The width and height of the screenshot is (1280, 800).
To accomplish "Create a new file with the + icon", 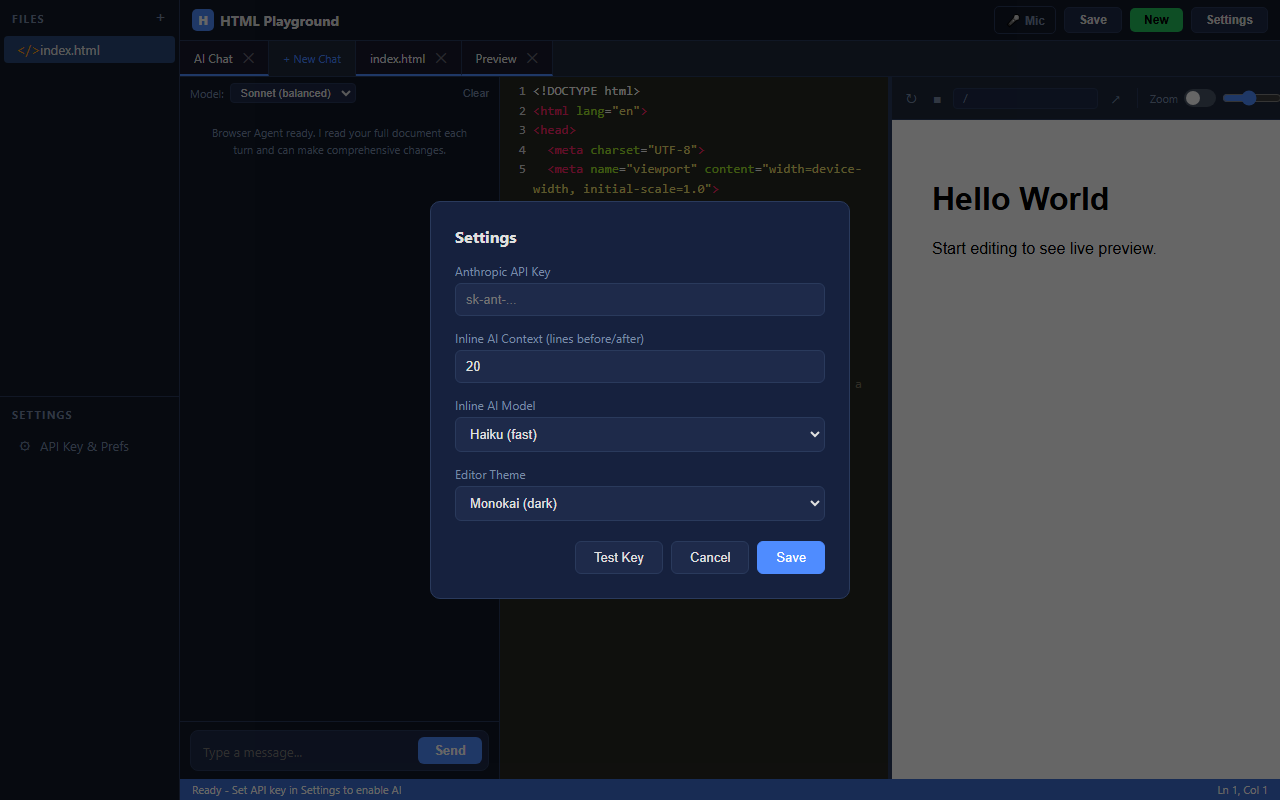I will pos(160,17).
